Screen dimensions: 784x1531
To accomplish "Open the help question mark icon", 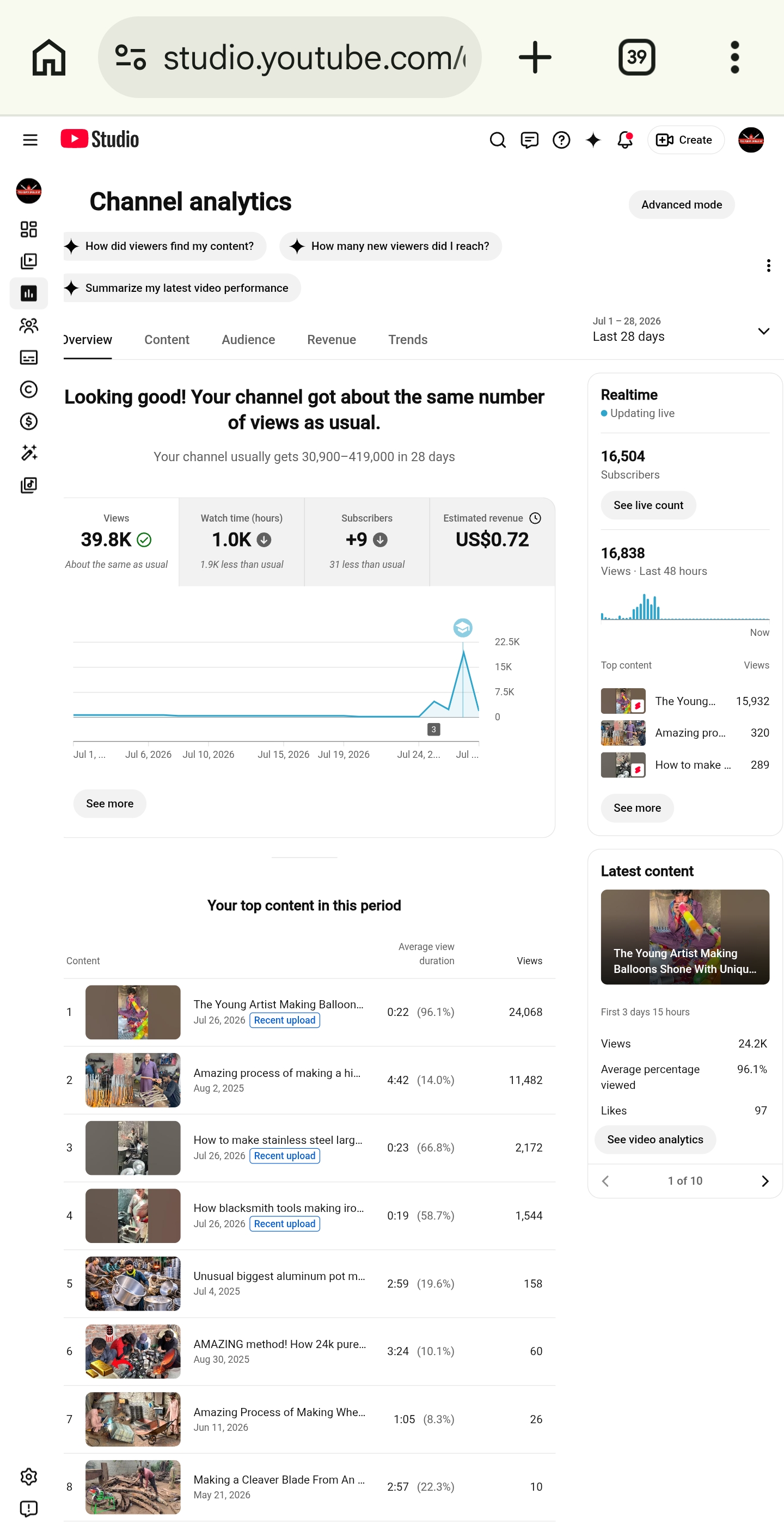I will point(561,140).
